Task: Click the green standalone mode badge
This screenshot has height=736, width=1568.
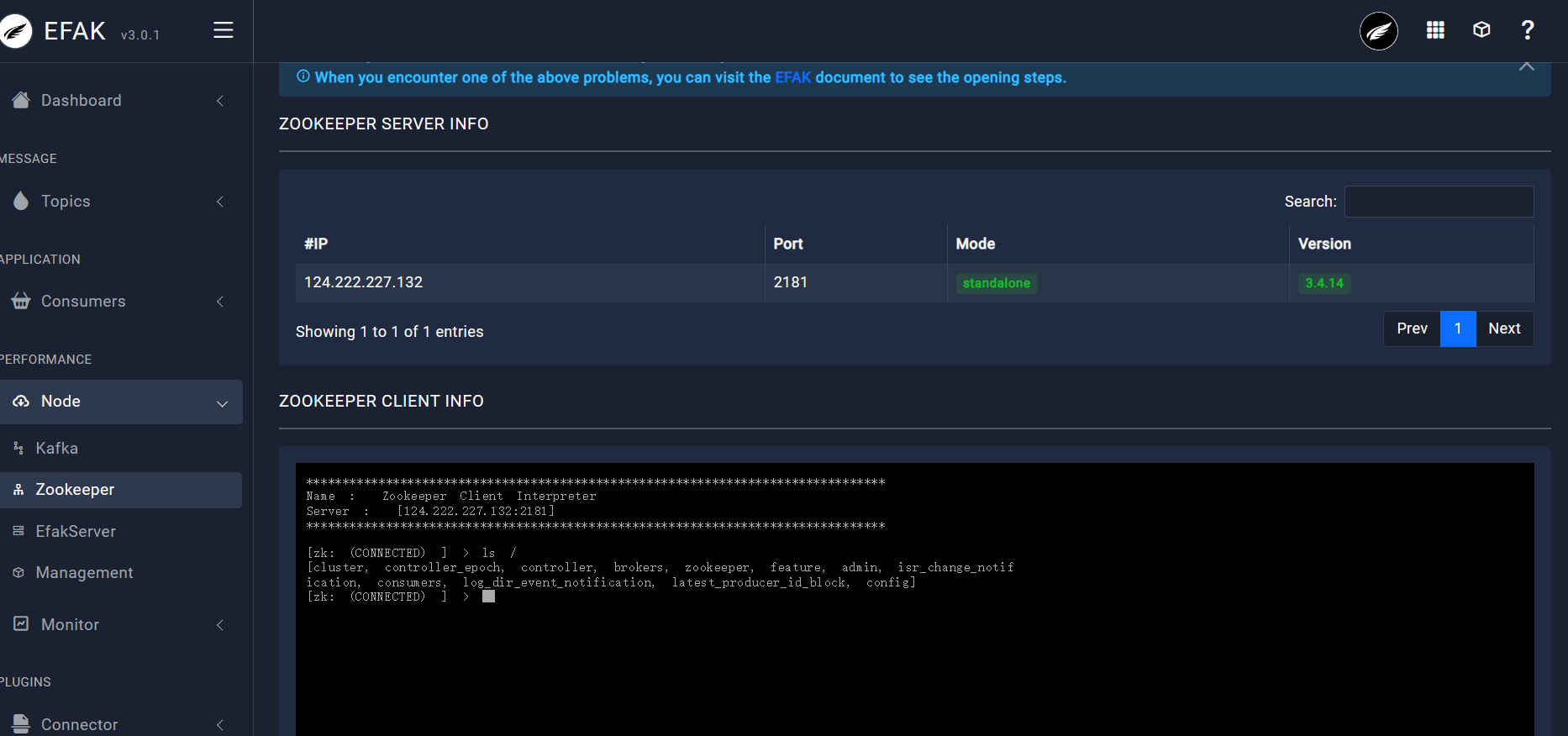Action: tap(997, 283)
